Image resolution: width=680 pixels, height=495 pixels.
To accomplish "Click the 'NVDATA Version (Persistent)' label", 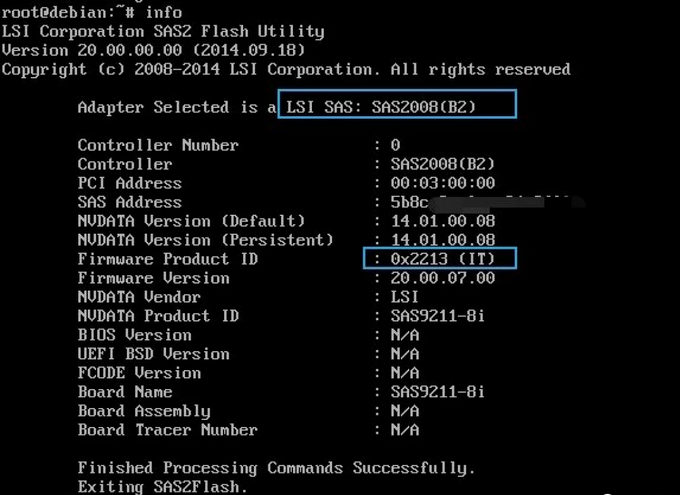I will pos(205,240).
